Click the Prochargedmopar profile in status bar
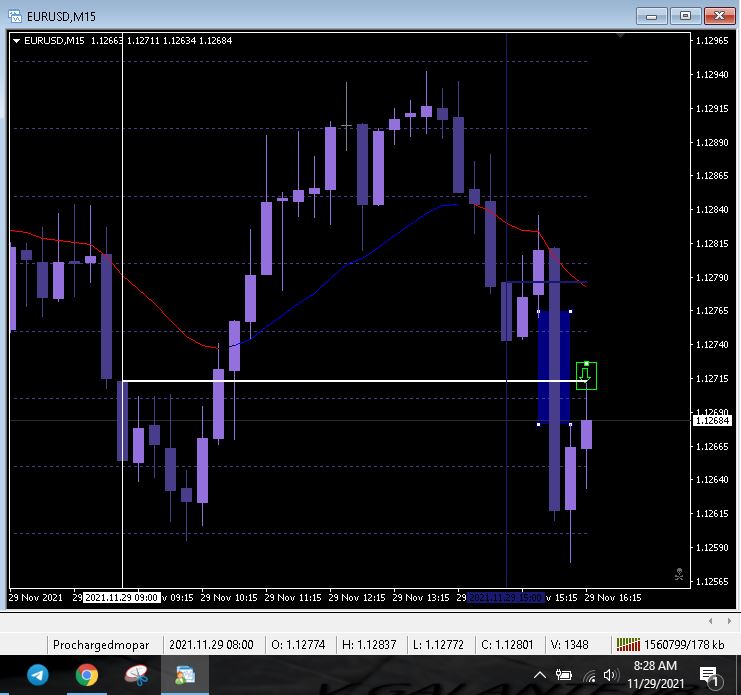The image size is (741, 695). pos(101,645)
